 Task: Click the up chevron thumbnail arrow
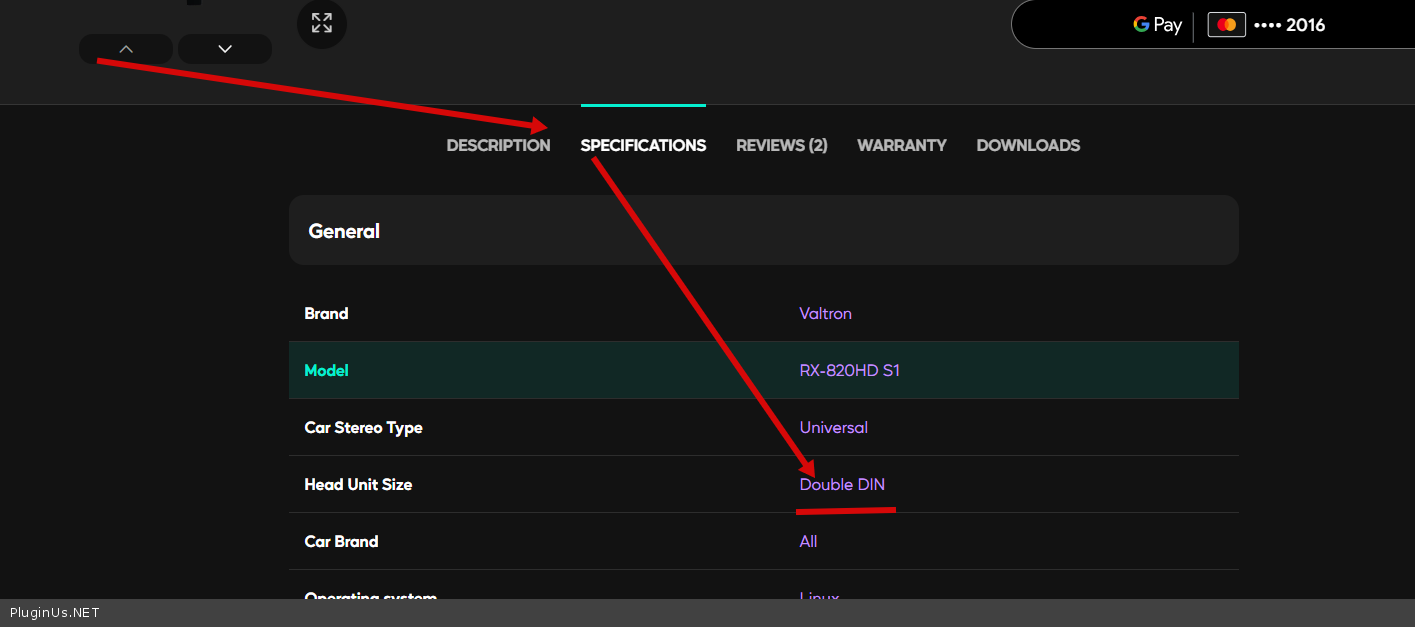tap(126, 49)
